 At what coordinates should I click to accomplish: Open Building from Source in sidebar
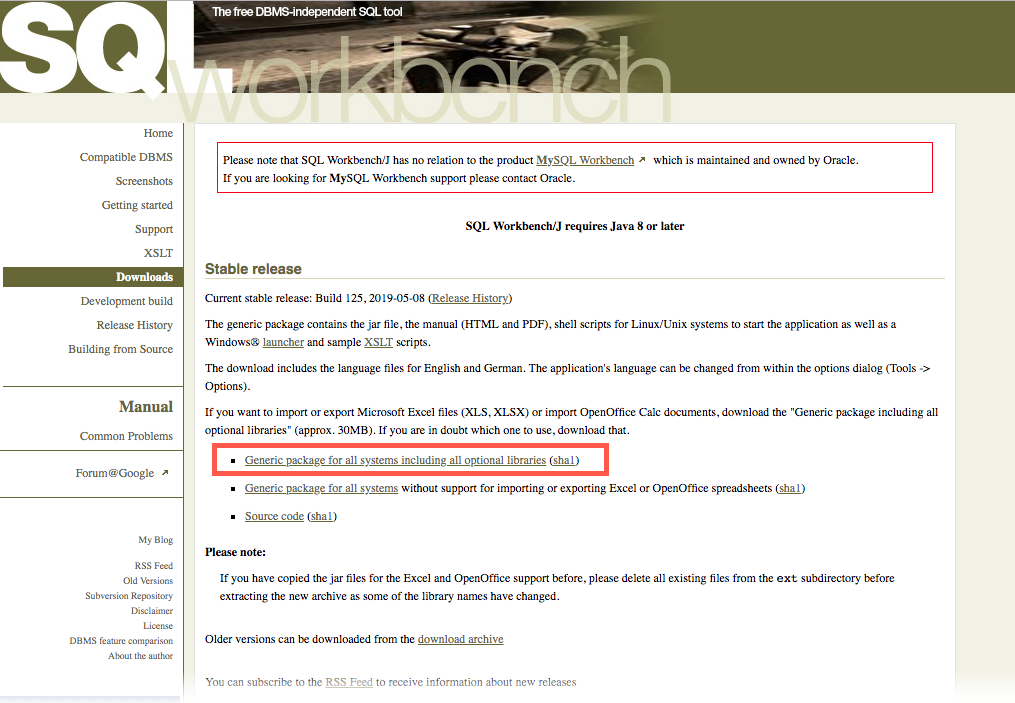(x=120, y=349)
